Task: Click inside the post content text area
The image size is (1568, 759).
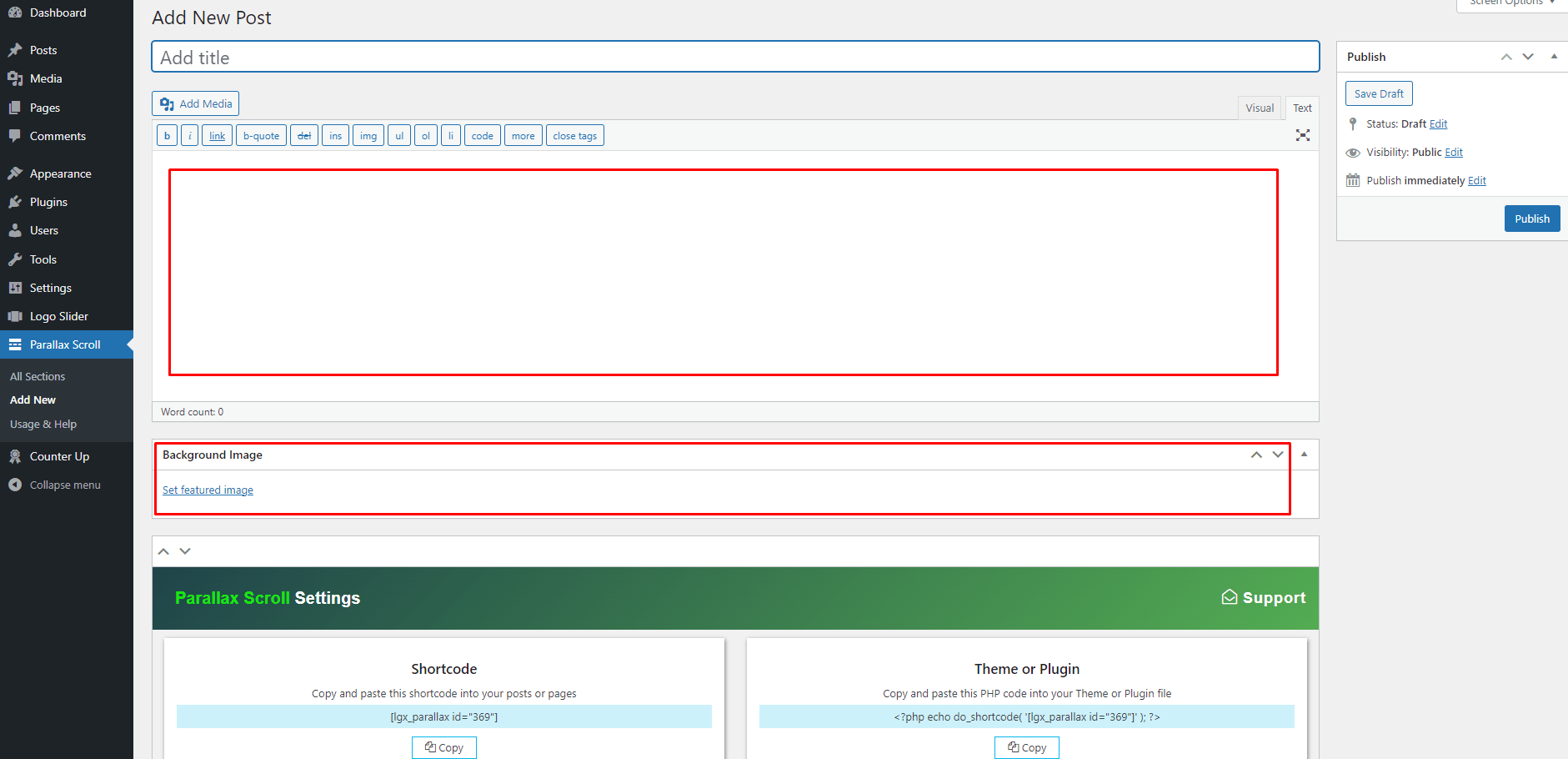Action: pyautogui.click(x=735, y=275)
